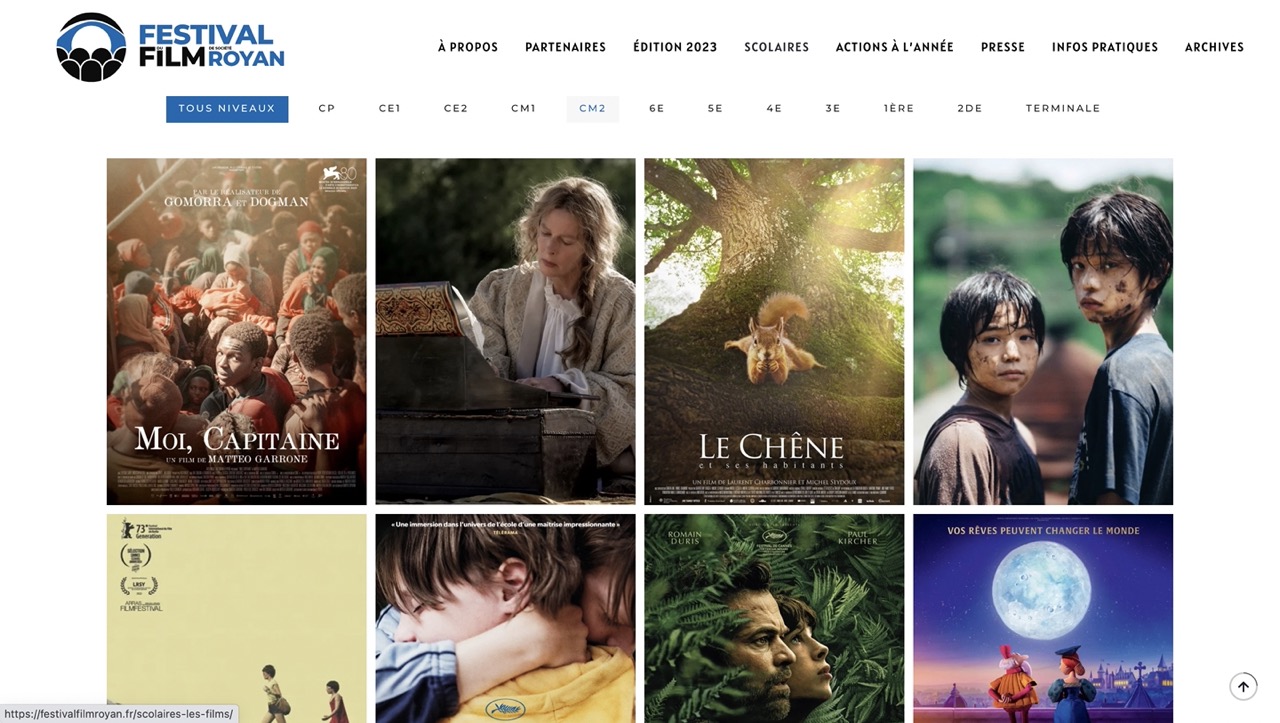
Task: Open the moon poster with Vos rêves text
Action: point(1043,618)
